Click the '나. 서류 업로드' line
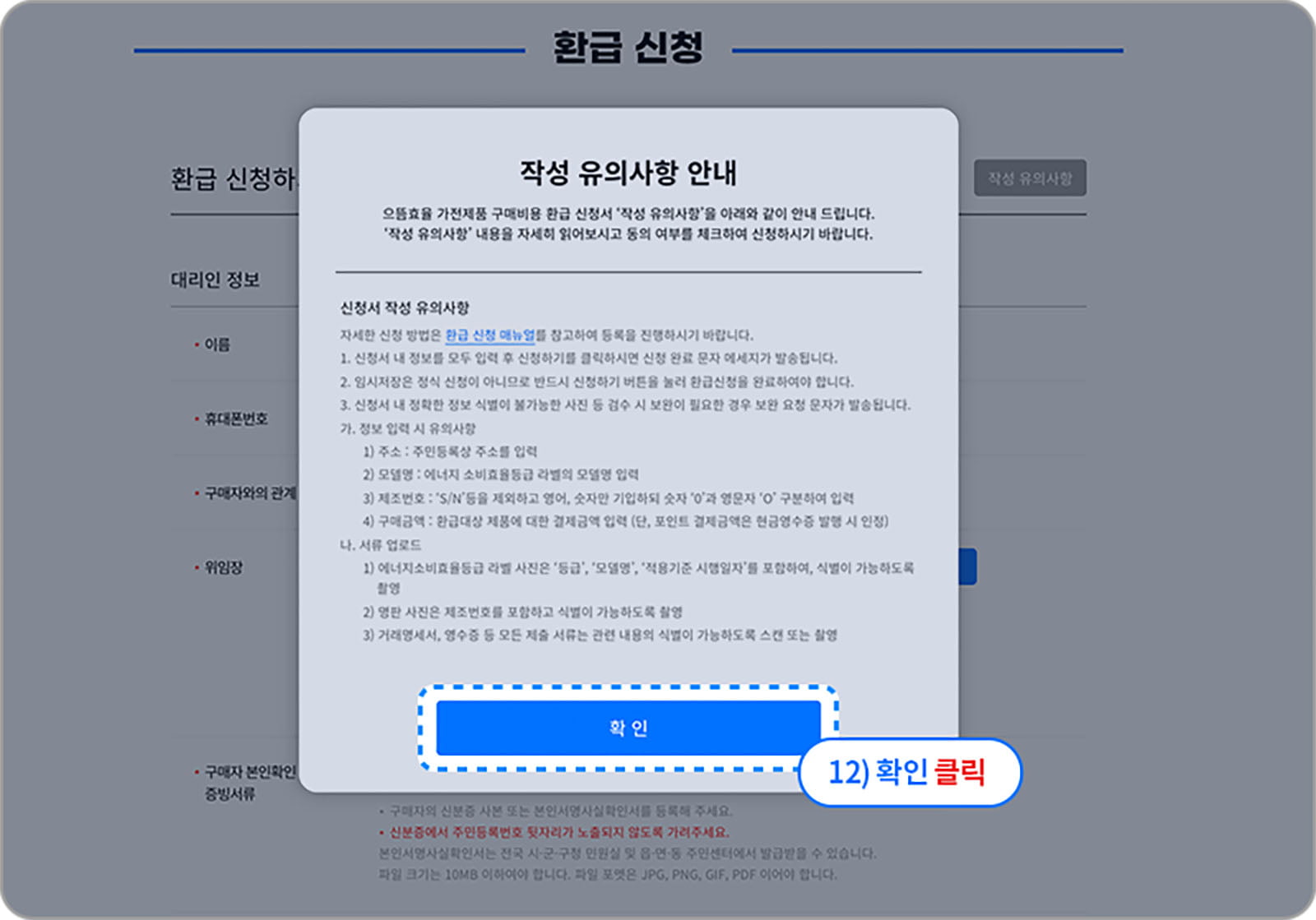 coord(381,545)
